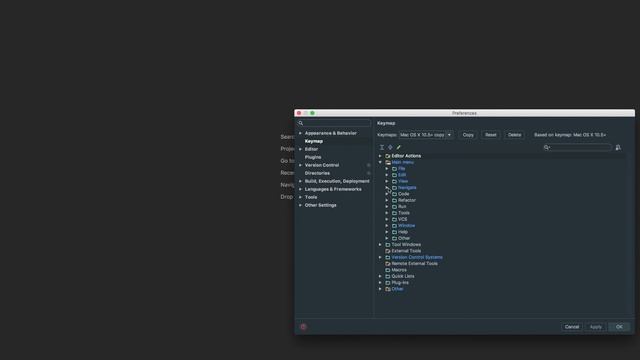Click the Tool Windows folder icon
This screenshot has height=360, width=640.
[x=388, y=244]
